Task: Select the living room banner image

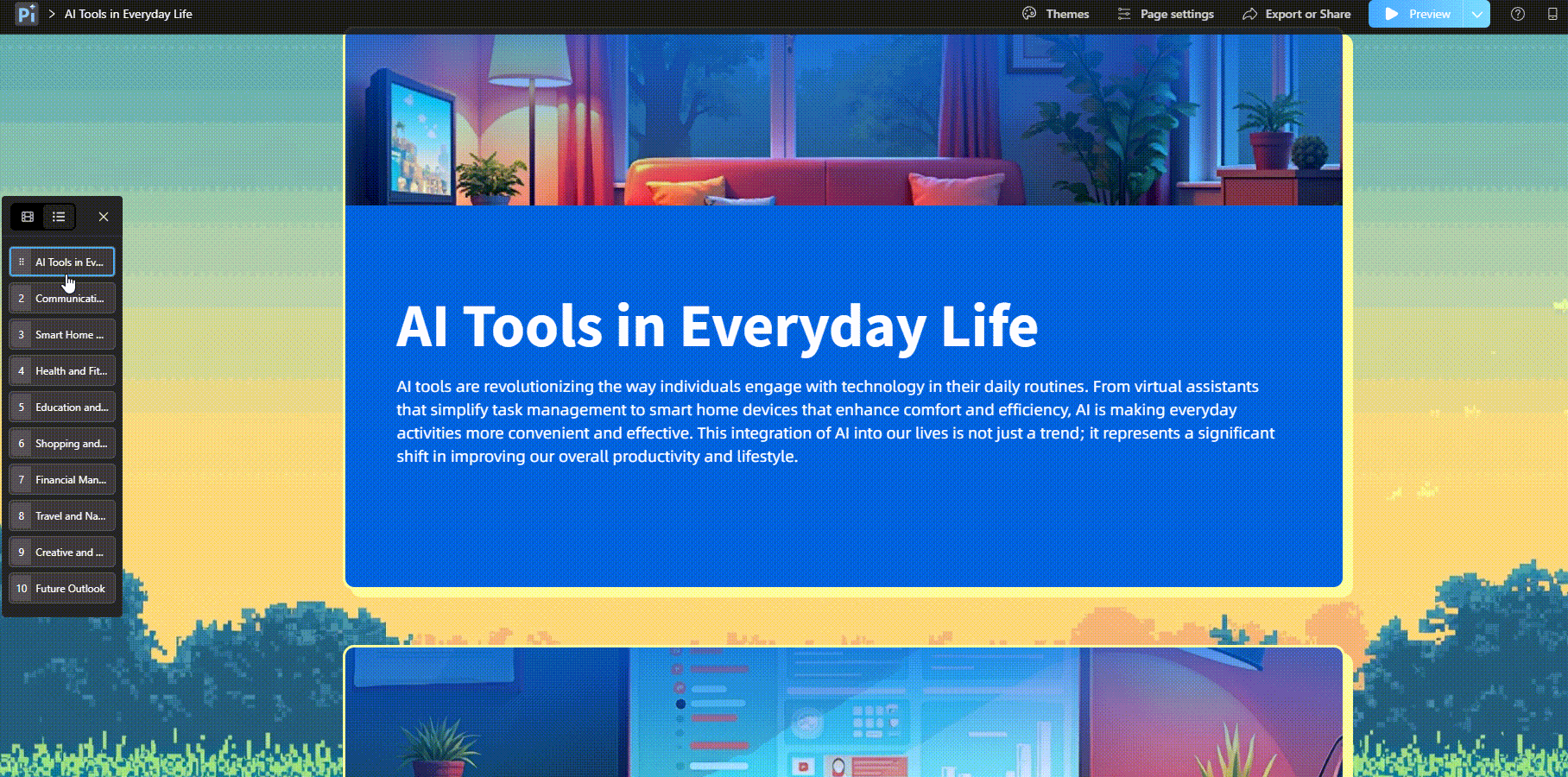Action: click(843, 119)
